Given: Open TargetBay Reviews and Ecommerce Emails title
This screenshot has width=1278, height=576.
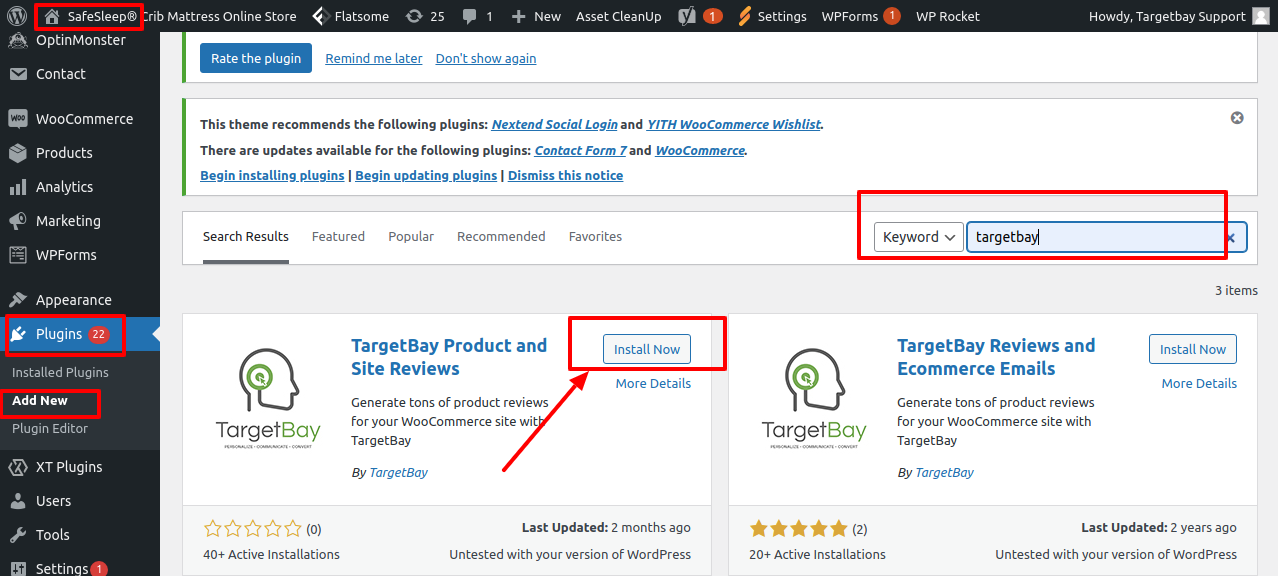Looking at the screenshot, I should click(996, 357).
